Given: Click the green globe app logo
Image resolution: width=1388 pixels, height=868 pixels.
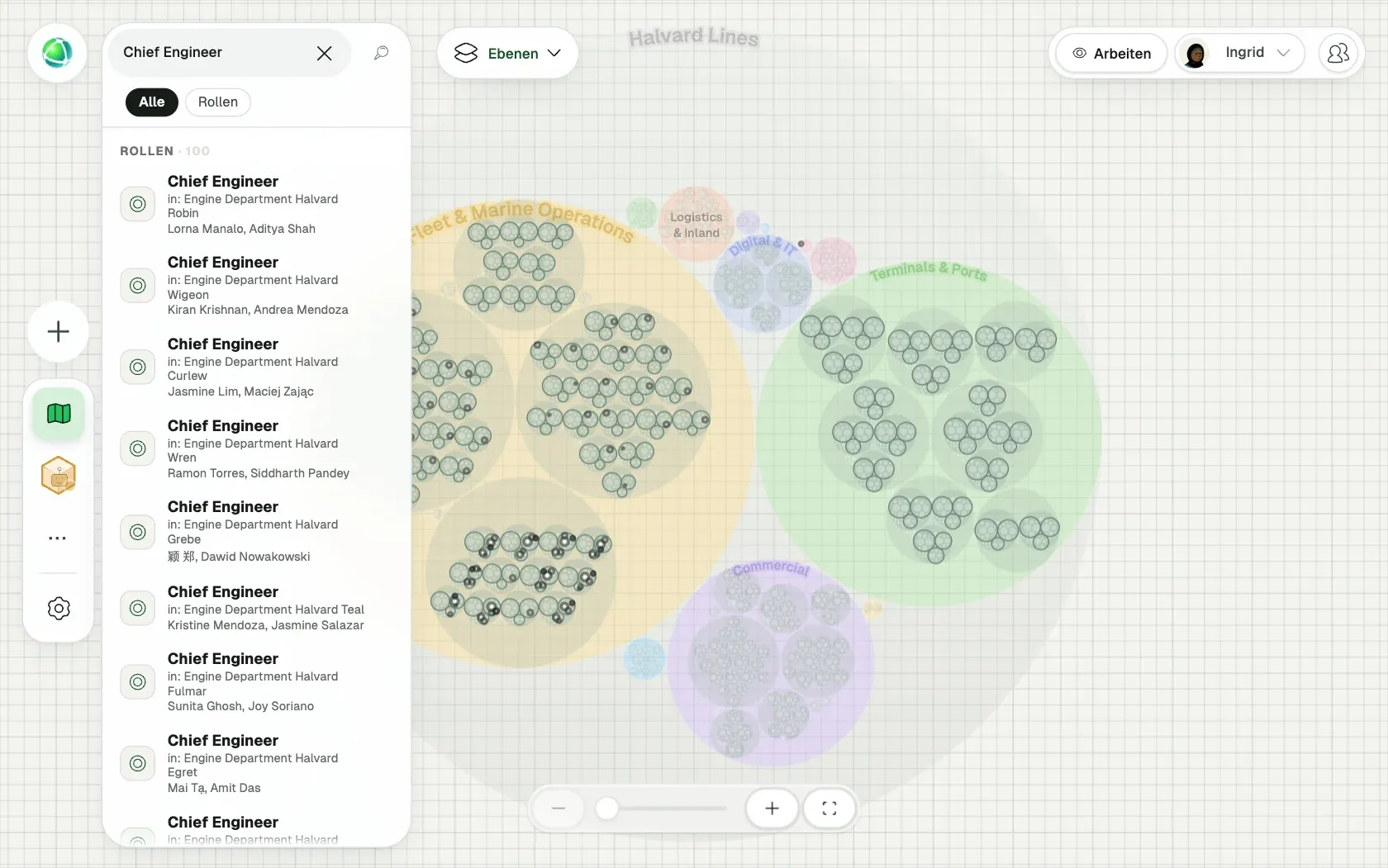Looking at the screenshot, I should click(57, 53).
